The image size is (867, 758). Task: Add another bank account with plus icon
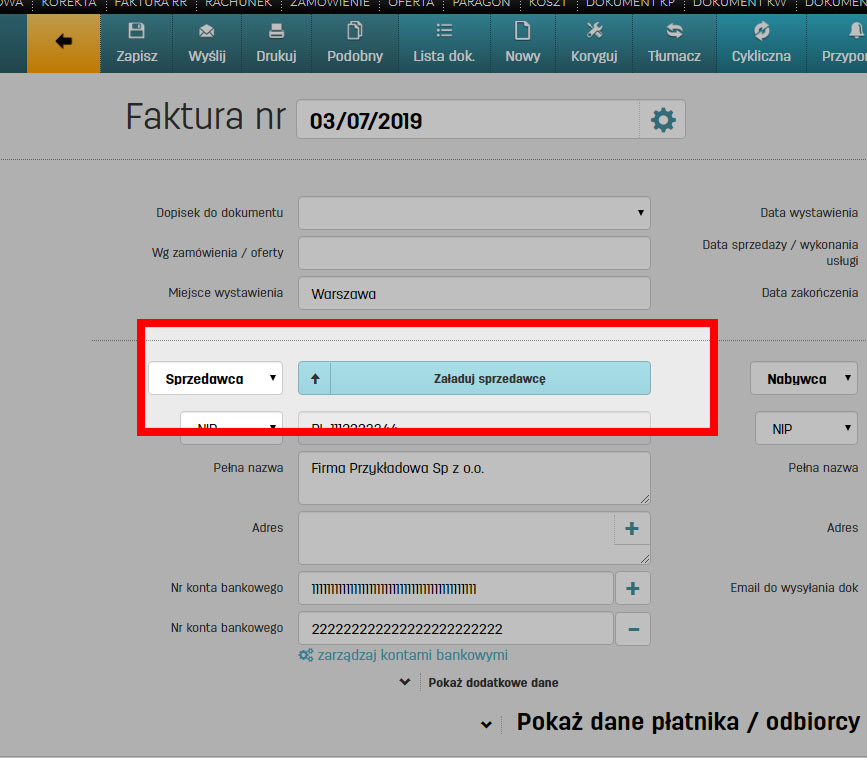[632, 588]
